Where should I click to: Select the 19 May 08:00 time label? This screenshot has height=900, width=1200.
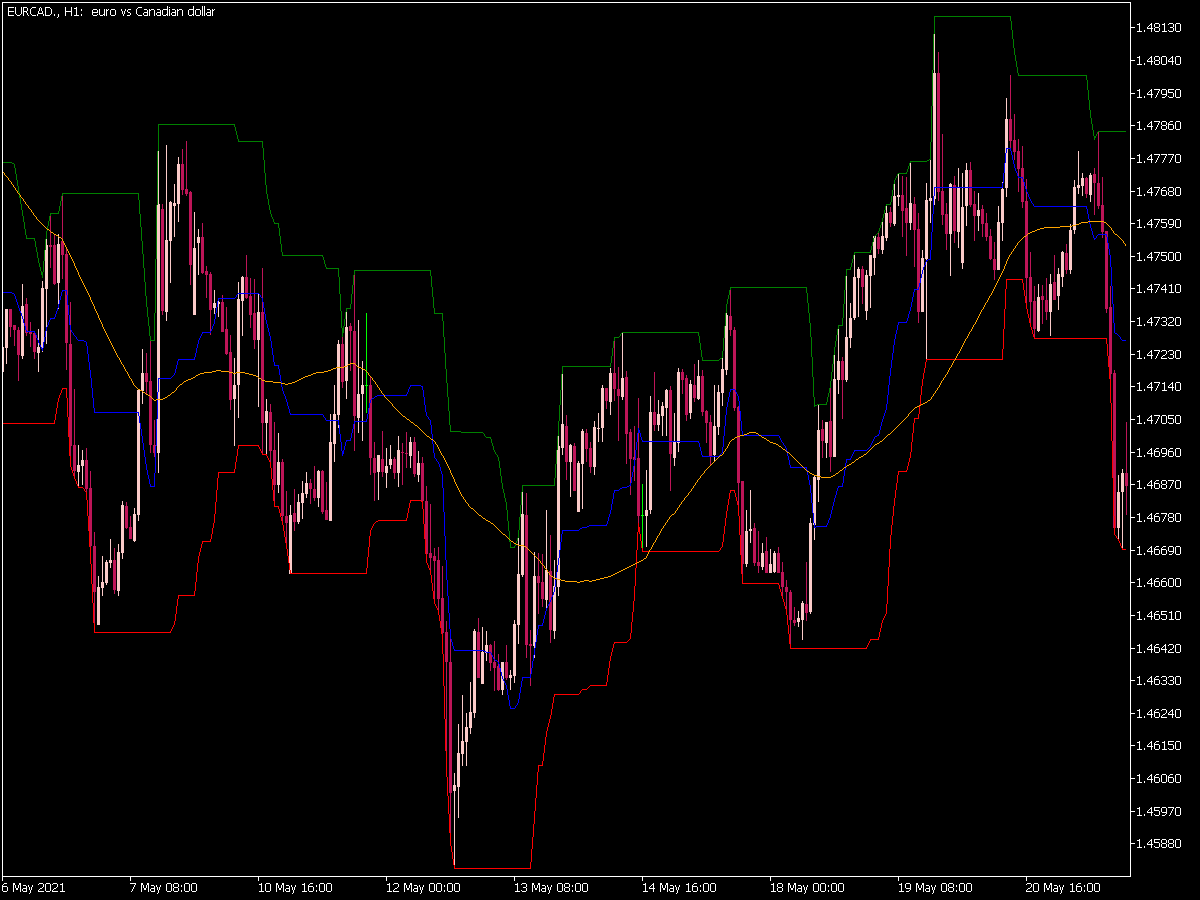coord(937,887)
